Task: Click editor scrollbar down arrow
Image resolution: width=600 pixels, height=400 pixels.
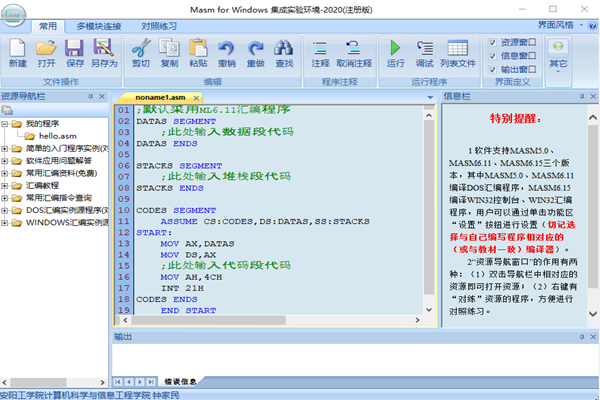Action: [429, 310]
